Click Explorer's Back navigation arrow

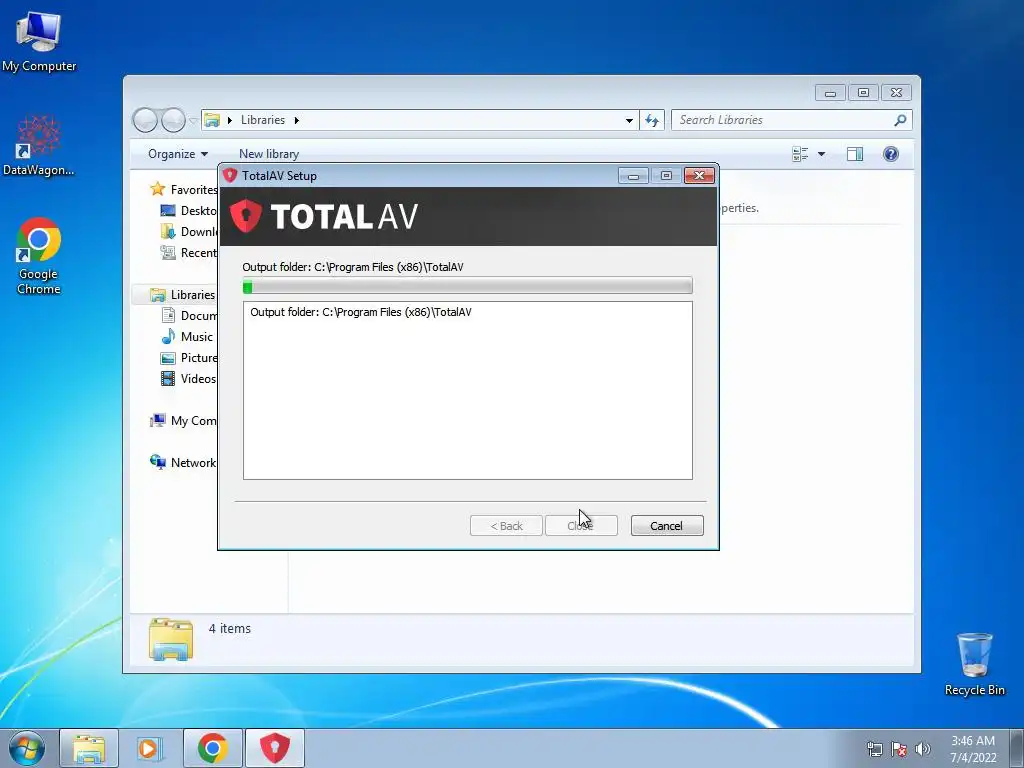[145, 120]
